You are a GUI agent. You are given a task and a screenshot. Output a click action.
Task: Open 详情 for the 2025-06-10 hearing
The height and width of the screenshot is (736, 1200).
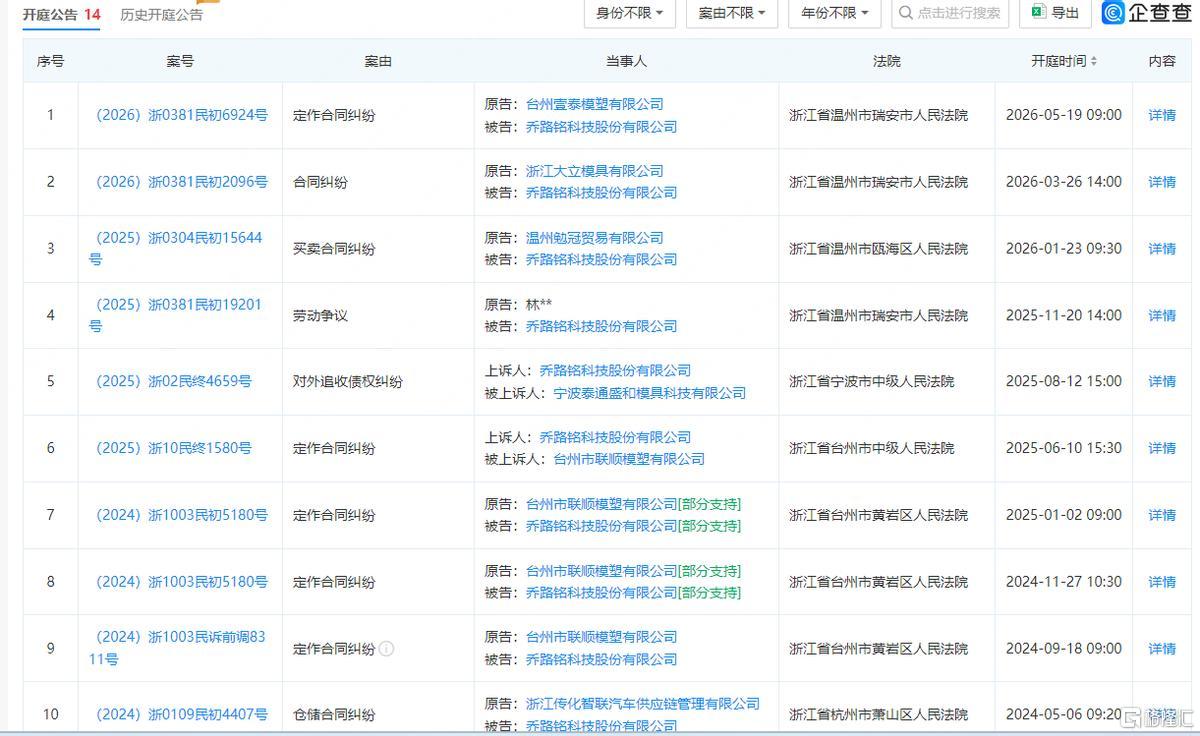tap(1162, 448)
